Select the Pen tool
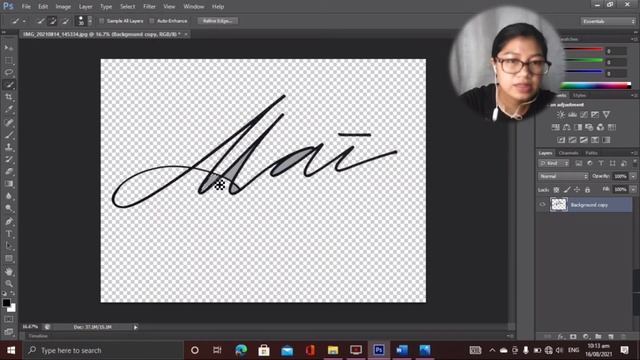The width and height of the screenshot is (640, 360). pyautogui.click(x=9, y=222)
